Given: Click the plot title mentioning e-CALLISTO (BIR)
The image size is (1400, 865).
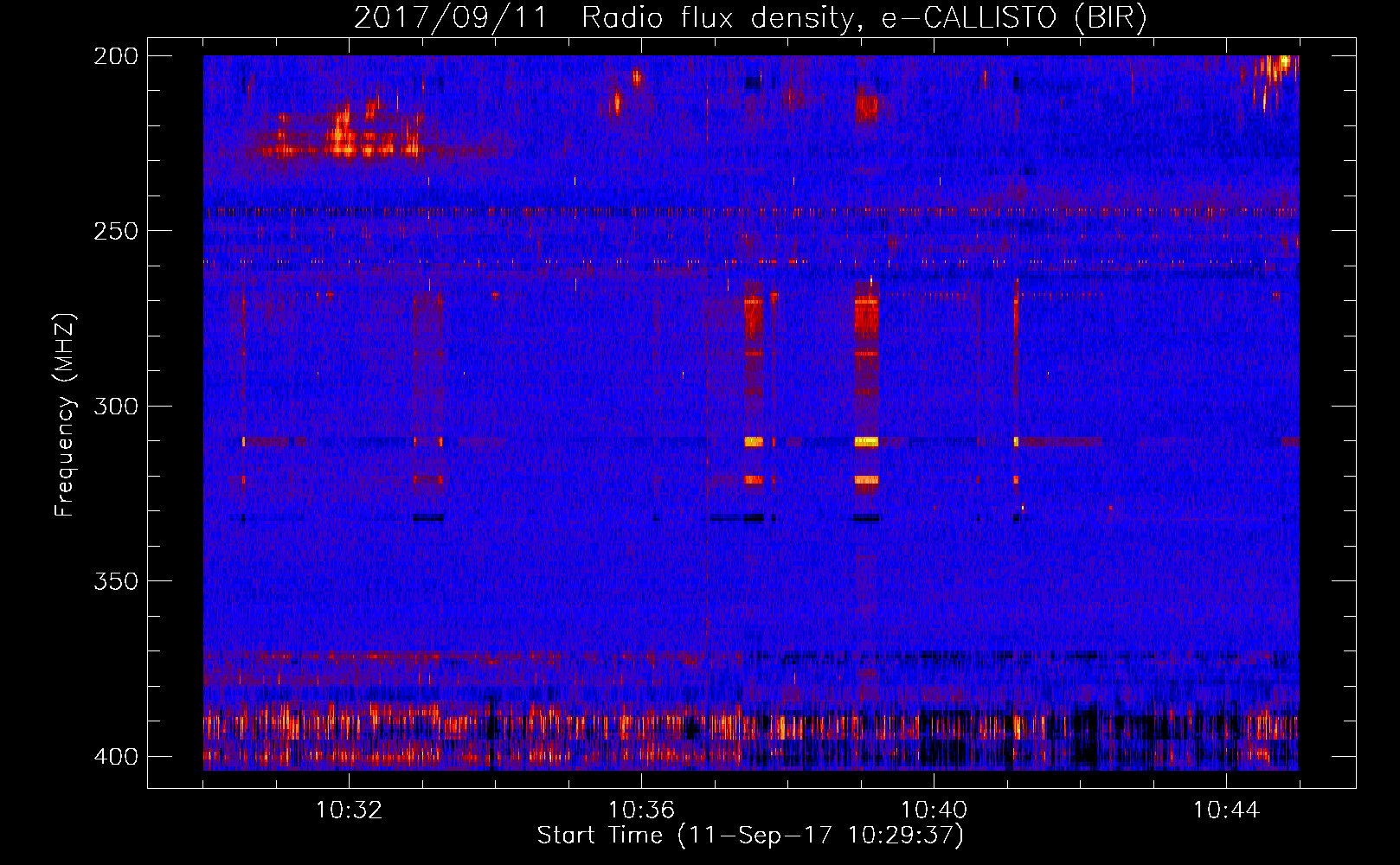Looking at the screenshot, I should (x=750, y=17).
